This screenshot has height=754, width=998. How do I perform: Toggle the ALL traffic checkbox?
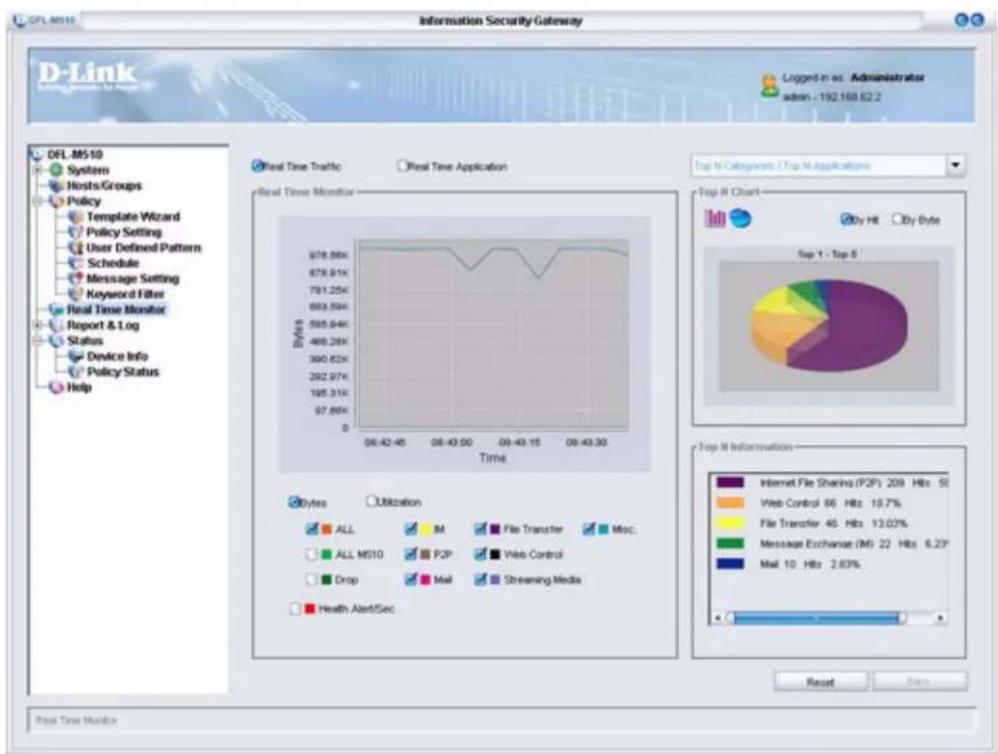coord(312,529)
